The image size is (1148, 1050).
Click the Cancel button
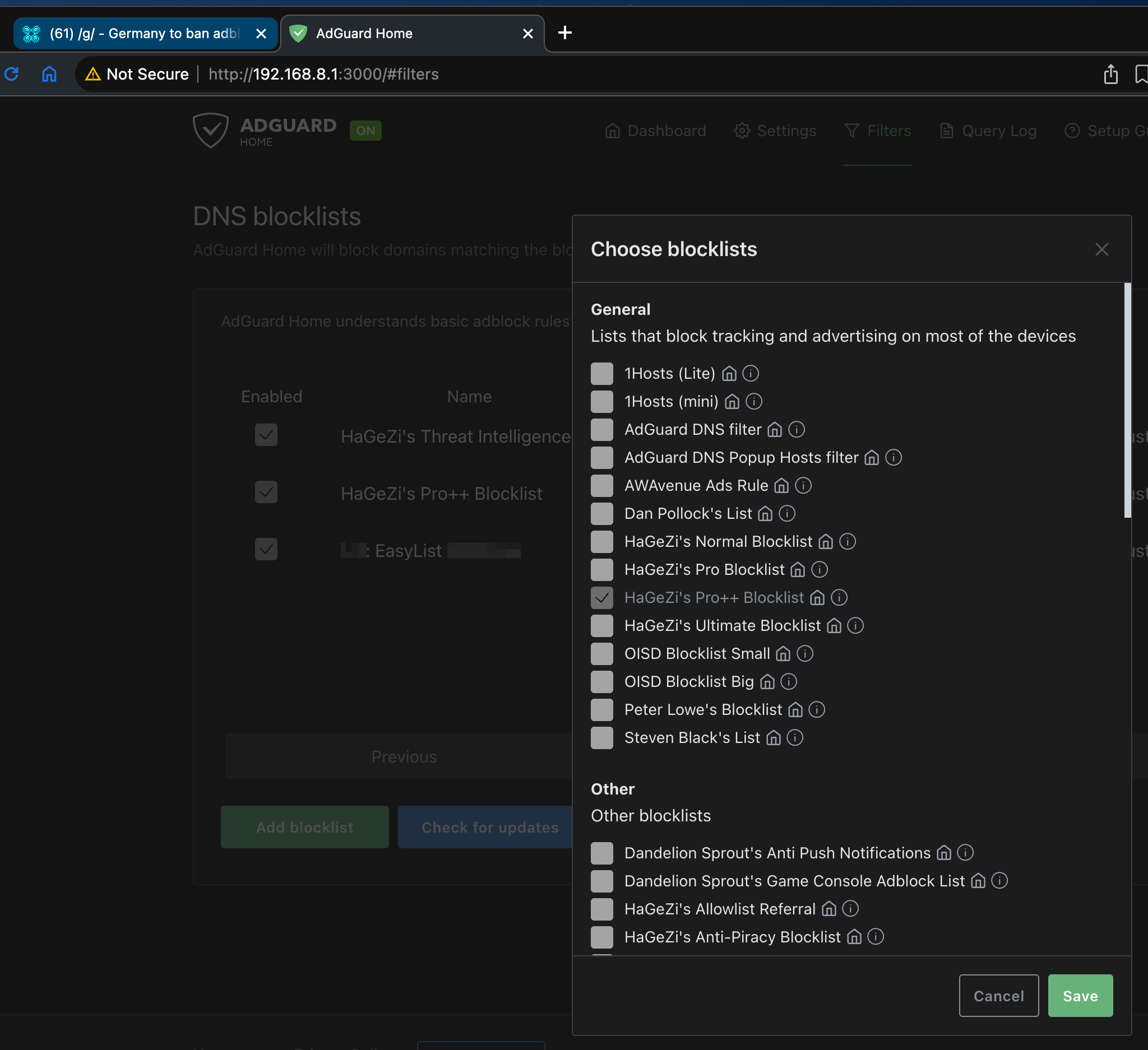tap(998, 996)
